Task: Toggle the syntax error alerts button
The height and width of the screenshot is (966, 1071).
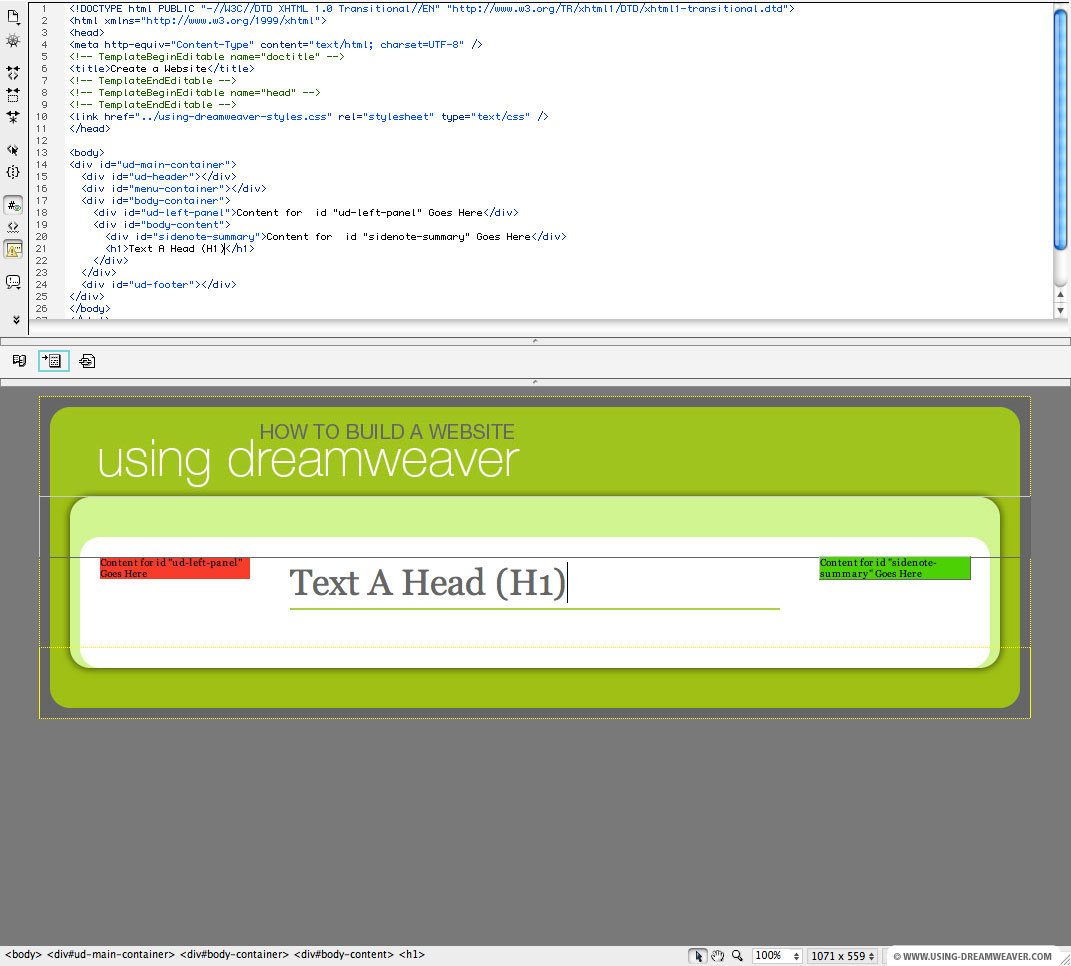Action: 13,249
